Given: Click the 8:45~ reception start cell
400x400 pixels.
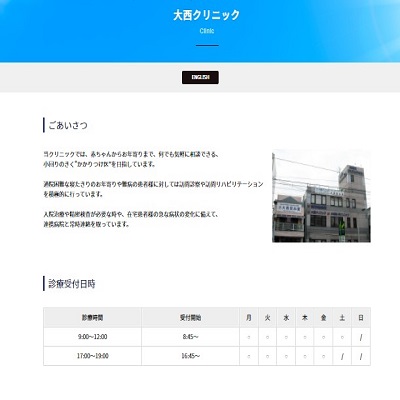Looking at the screenshot, I should [190, 337].
